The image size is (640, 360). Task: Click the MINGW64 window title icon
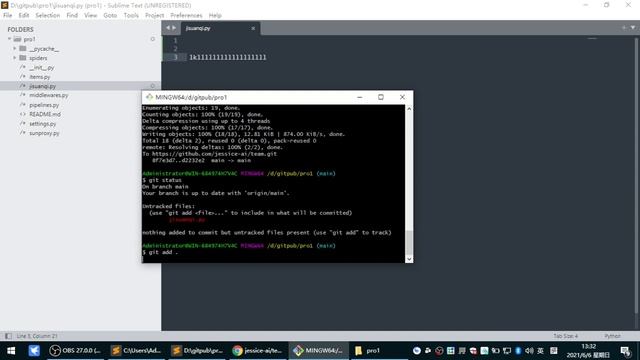pos(149,97)
